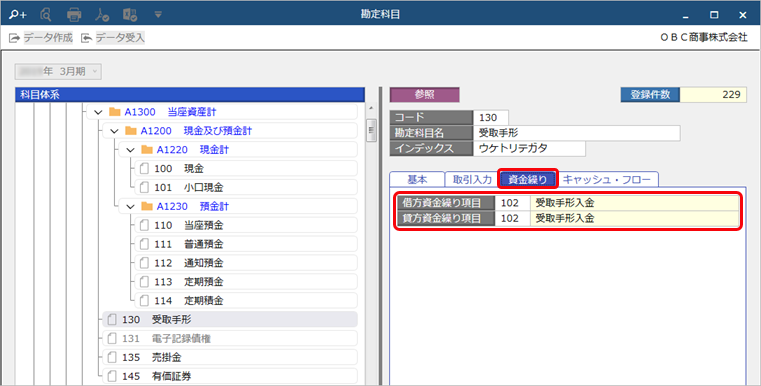Viewport: 761px width, 386px height.
Task: Click データ受入 in the toolbar
Action: point(113,37)
